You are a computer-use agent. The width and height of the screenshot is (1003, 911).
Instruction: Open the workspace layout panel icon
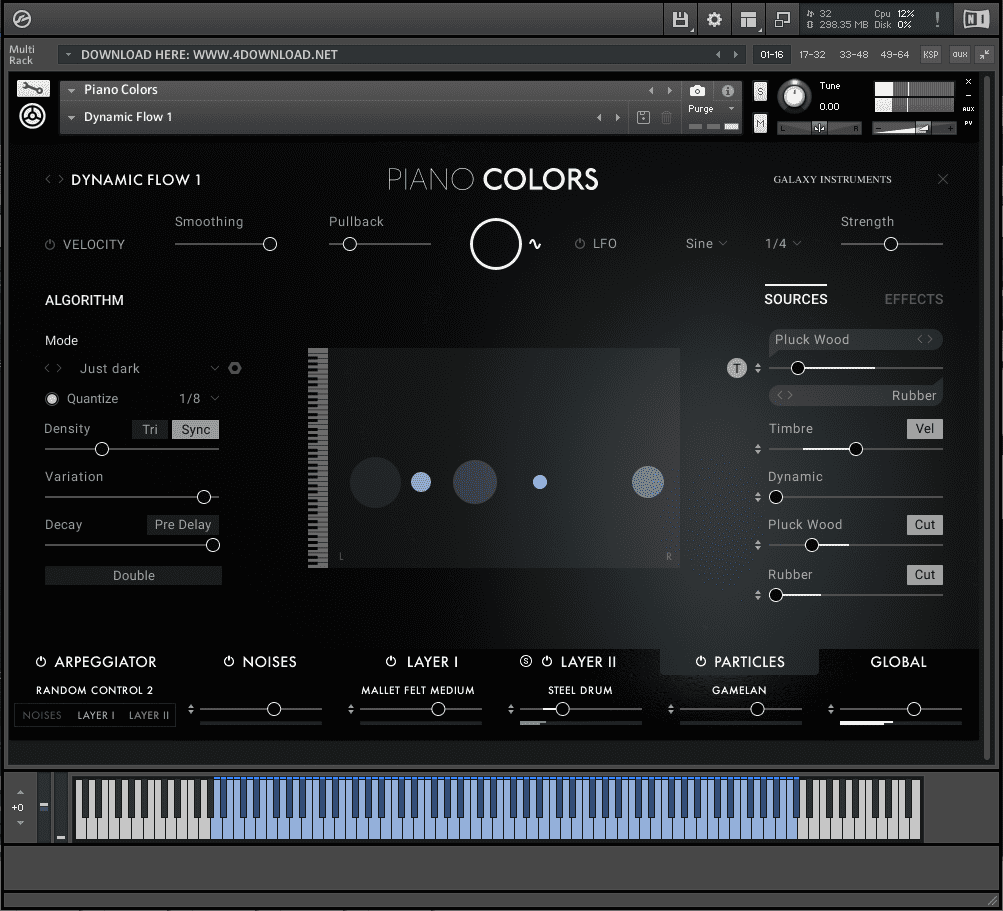click(x=748, y=20)
